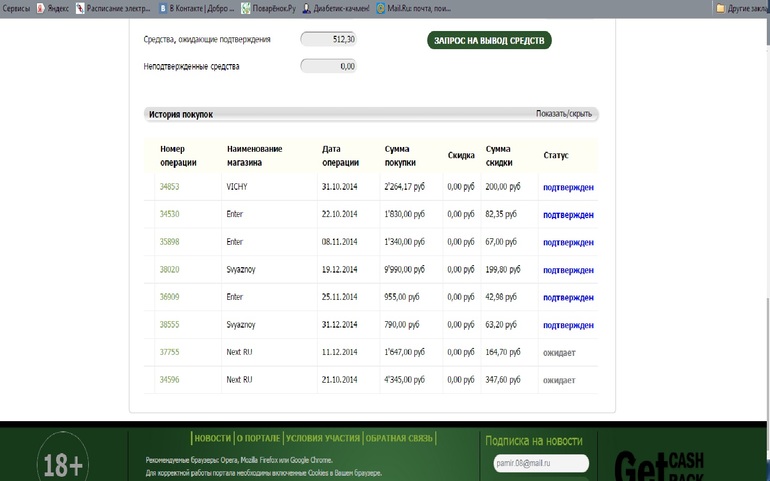Image resolution: width=770 pixels, height=481 pixels.
Task: Open operation number 38020
Action: pyautogui.click(x=169, y=270)
